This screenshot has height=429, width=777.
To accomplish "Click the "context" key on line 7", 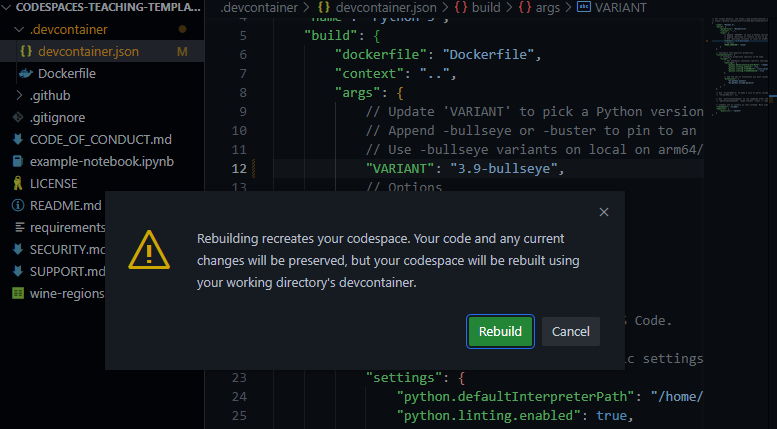I will point(369,73).
